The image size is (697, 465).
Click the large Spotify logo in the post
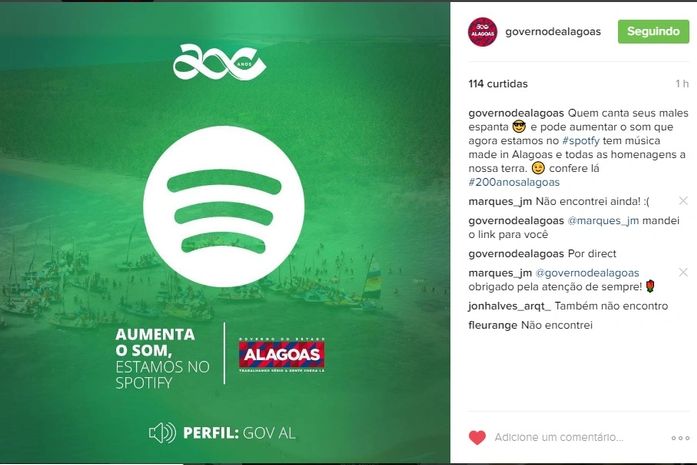[x=224, y=206]
